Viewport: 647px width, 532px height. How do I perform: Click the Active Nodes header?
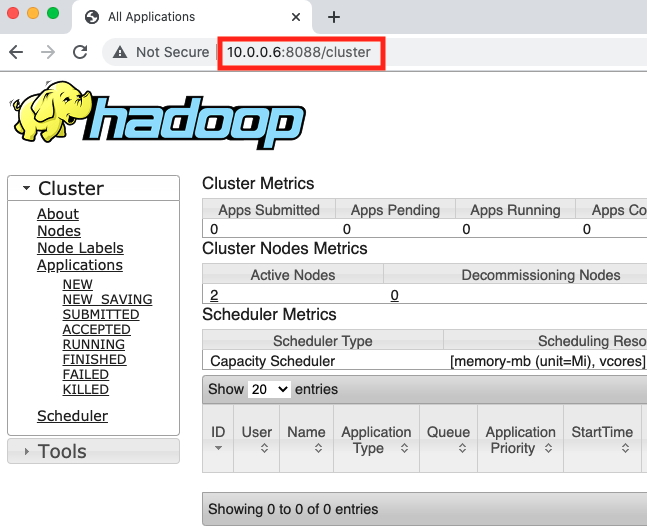click(x=293, y=275)
